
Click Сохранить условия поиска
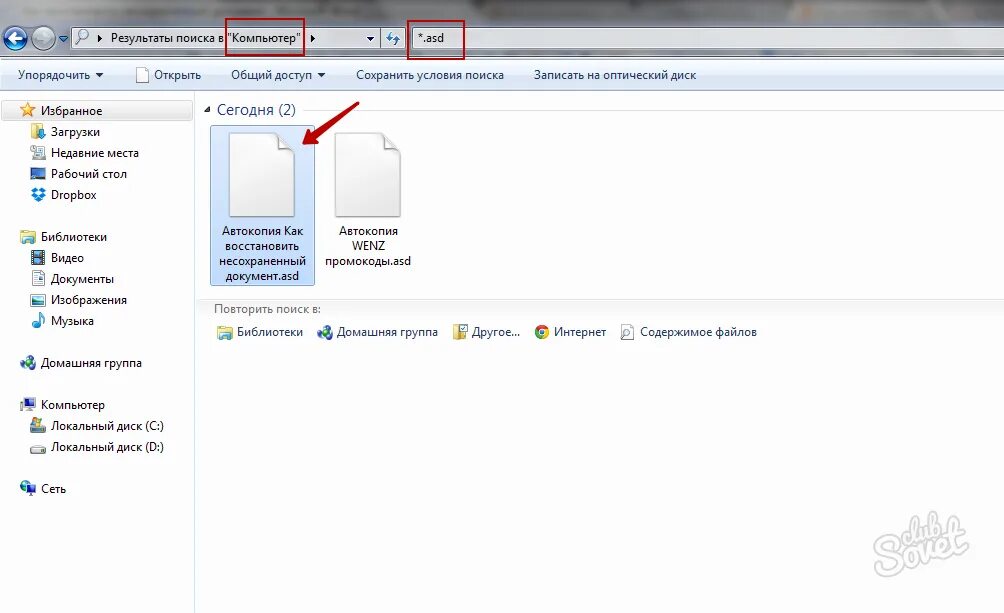point(430,75)
